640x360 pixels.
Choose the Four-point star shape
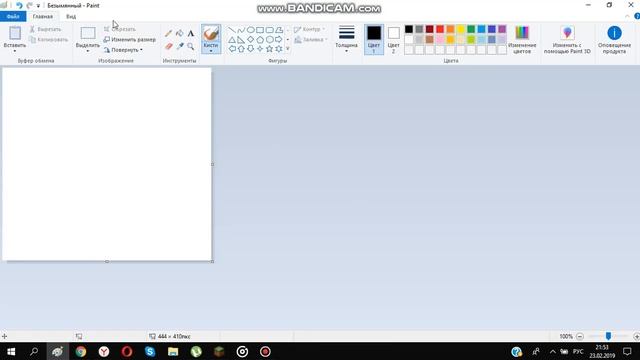(260, 49)
